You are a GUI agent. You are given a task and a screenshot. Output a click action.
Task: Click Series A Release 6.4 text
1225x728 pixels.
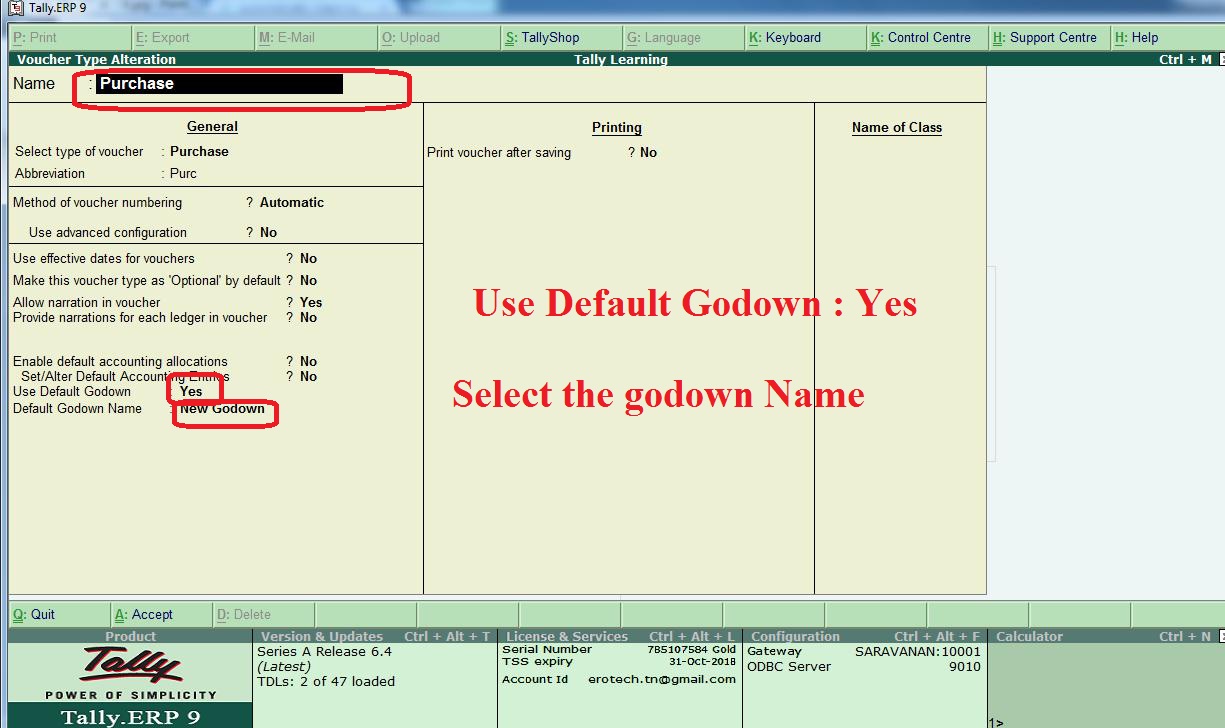pyautogui.click(x=324, y=652)
